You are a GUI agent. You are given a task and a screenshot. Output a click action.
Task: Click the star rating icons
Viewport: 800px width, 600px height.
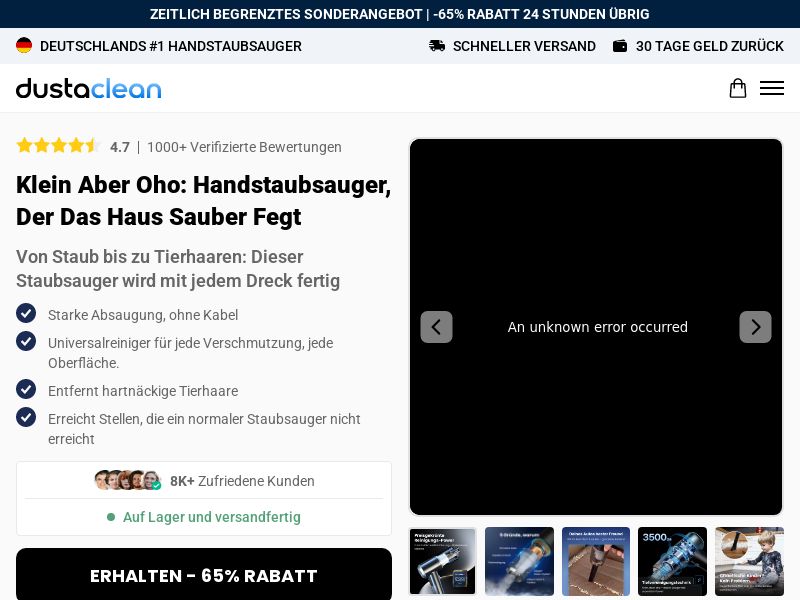(x=58, y=146)
